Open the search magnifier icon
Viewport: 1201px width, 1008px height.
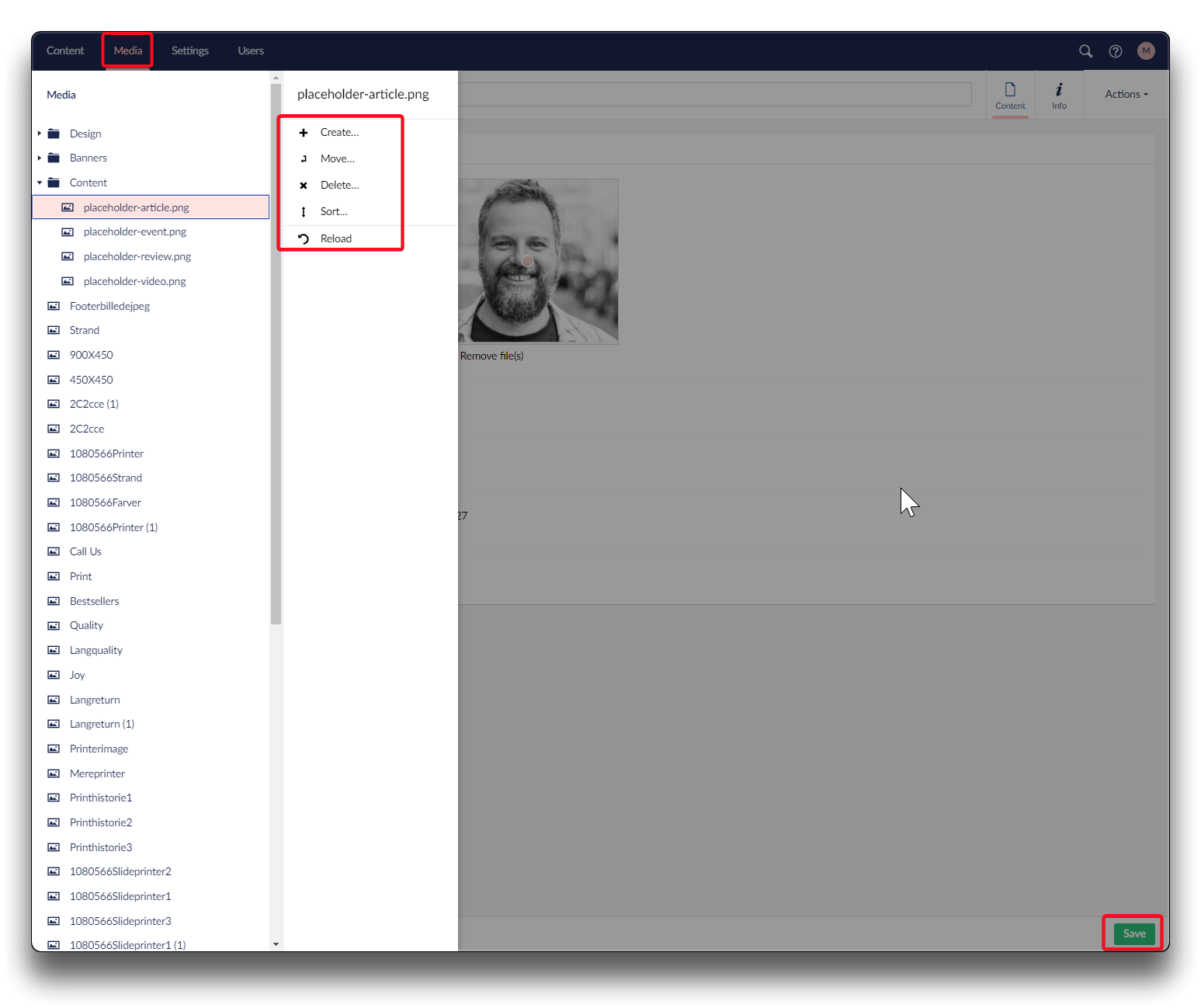[x=1085, y=51]
